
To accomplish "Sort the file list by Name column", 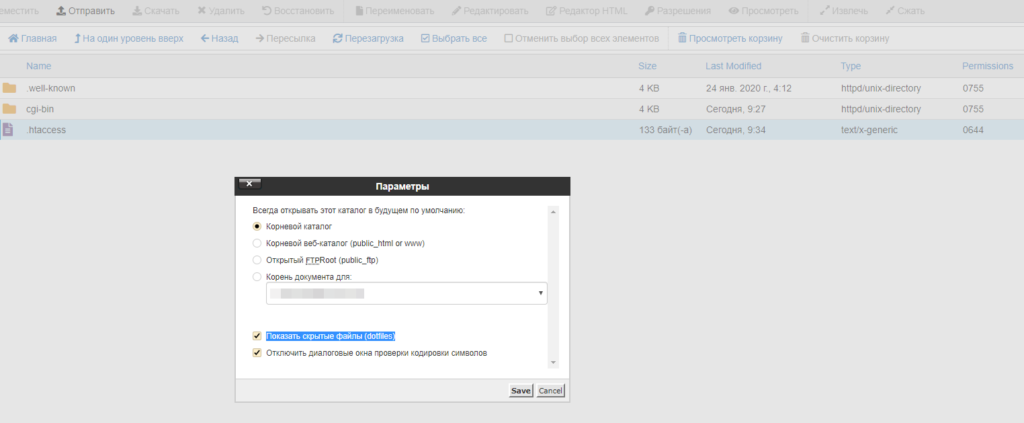I will click(x=39, y=66).
